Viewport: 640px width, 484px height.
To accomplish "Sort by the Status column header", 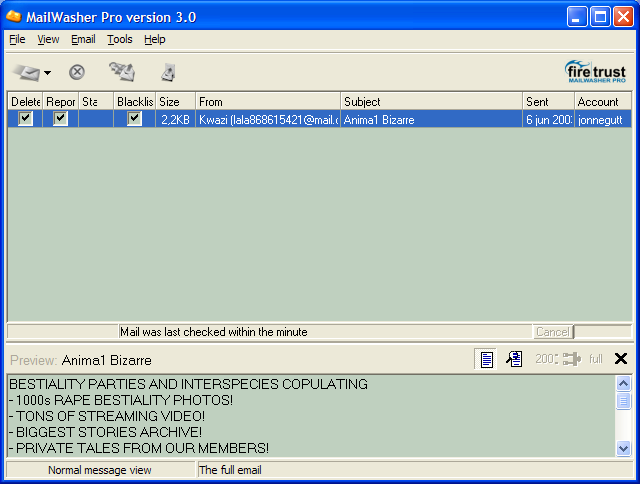I will 96,102.
